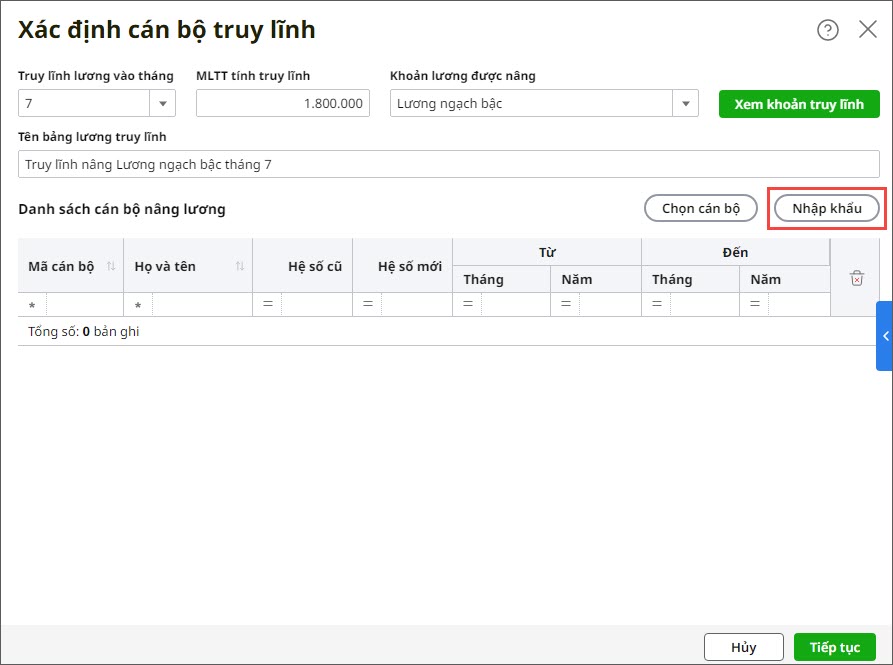Screen dimensions: 893x665
Task: Click the Xem khoản truy lĩnh button
Action: (799, 104)
